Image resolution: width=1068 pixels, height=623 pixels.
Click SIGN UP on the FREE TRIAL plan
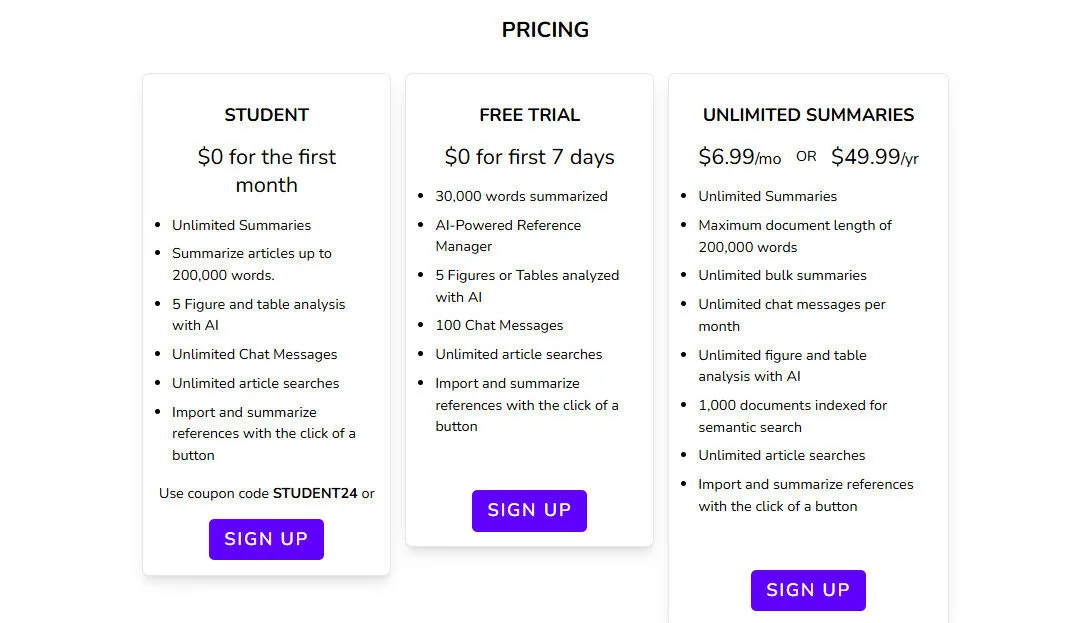[x=529, y=510]
